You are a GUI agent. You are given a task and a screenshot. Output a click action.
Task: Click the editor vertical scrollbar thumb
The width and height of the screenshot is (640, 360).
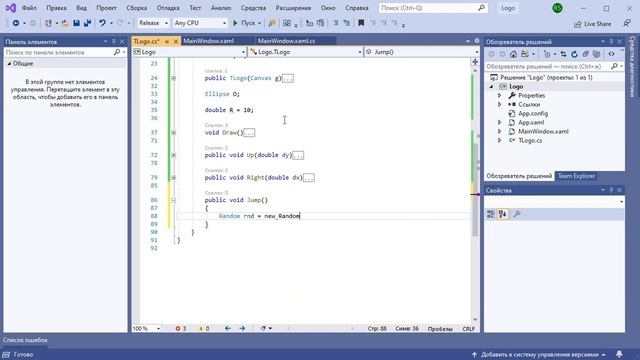click(x=475, y=190)
